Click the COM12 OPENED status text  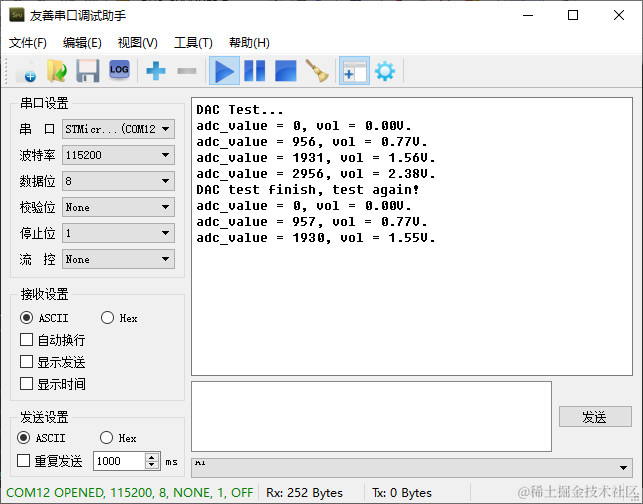130,493
